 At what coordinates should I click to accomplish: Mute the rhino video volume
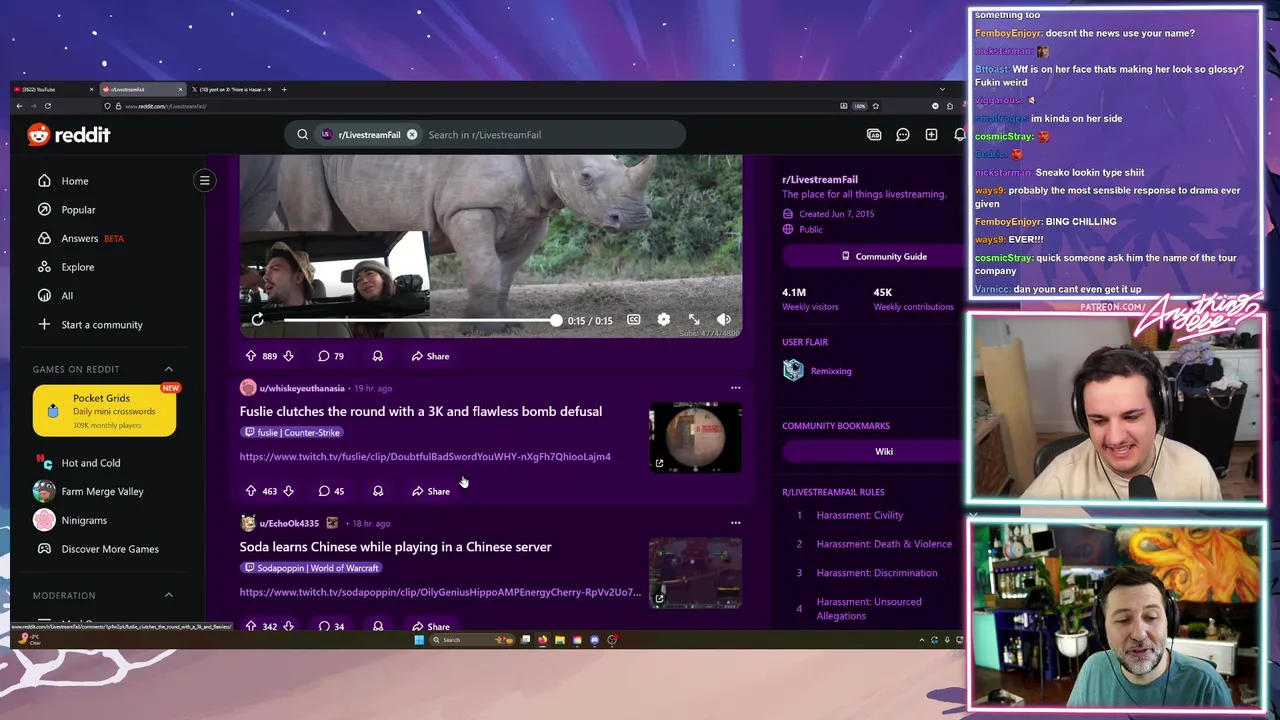724,320
